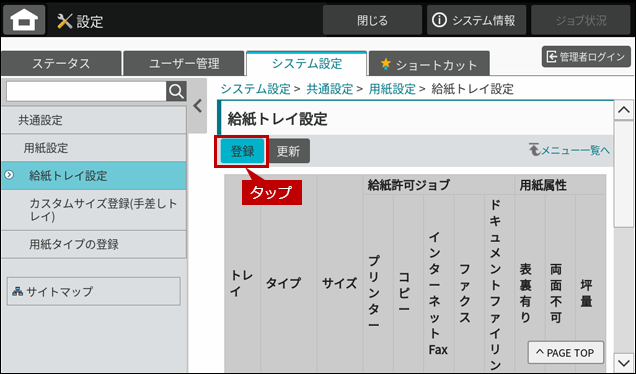The width and height of the screenshot is (636, 374).
Task: Select 給紙トレイ設定 in sidebar
Action: click(x=94, y=176)
